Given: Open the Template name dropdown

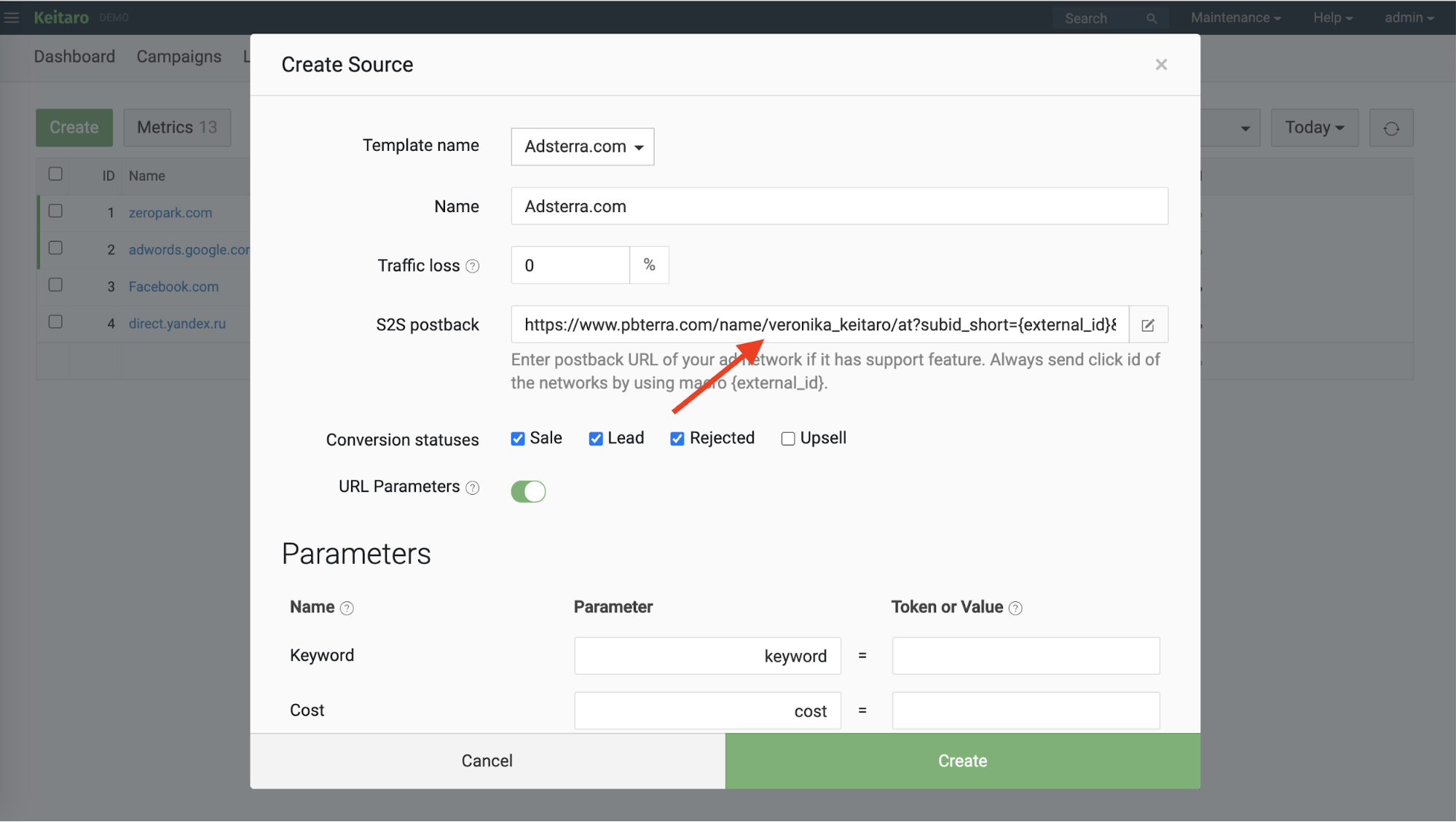Looking at the screenshot, I should (x=582, y=146).
